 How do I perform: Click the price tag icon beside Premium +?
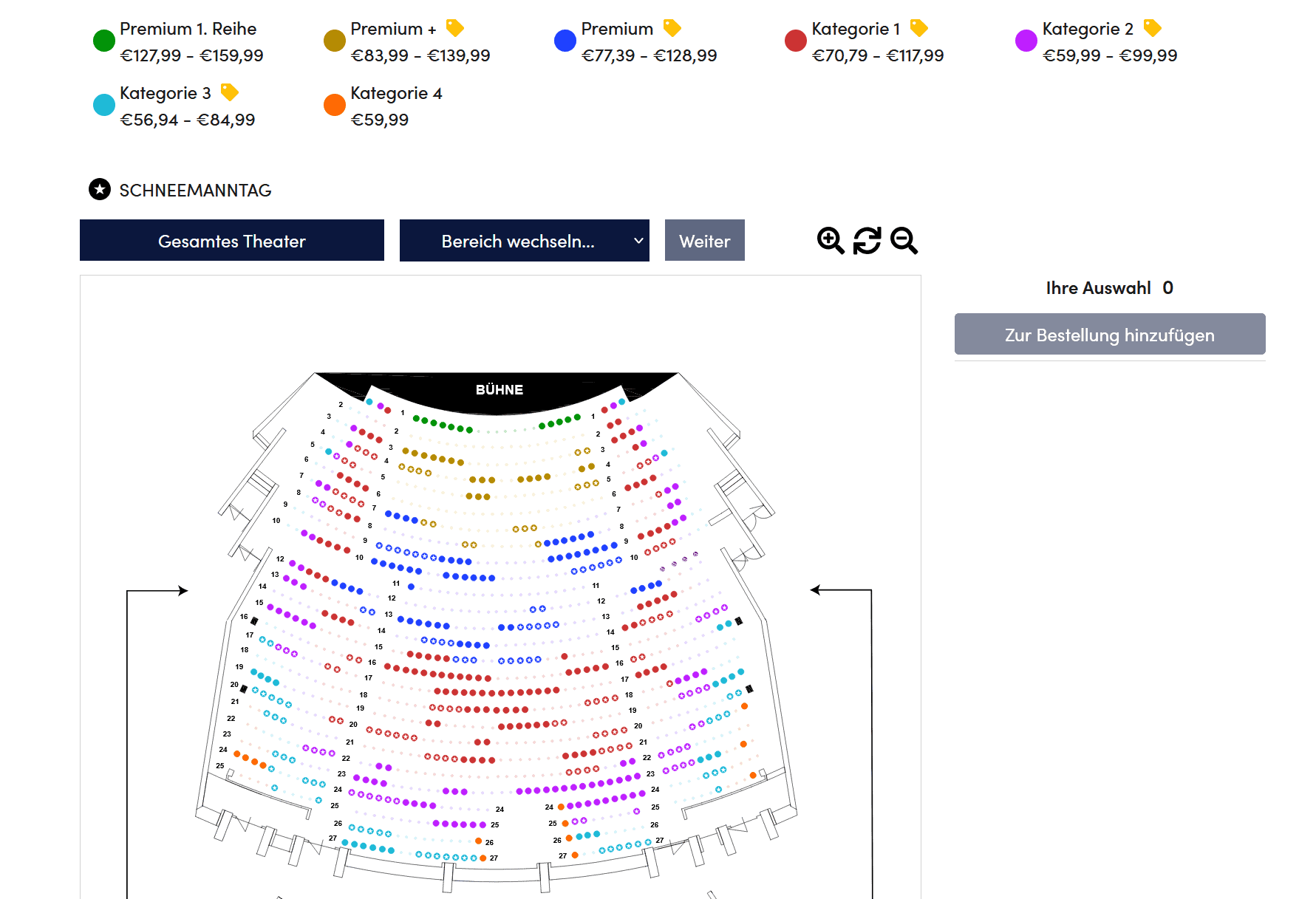(455, 28)
